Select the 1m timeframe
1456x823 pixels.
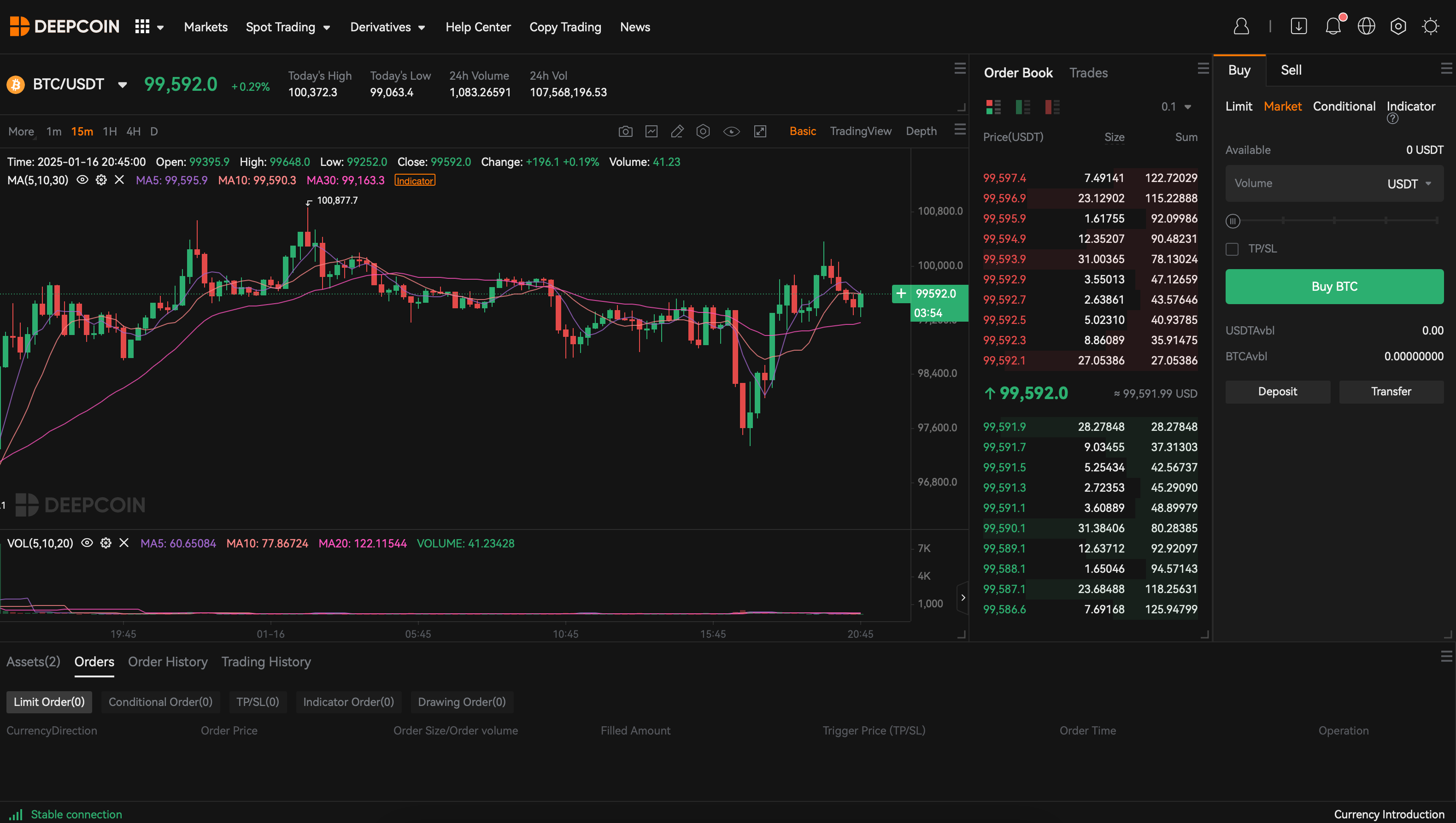click(54, 132)
